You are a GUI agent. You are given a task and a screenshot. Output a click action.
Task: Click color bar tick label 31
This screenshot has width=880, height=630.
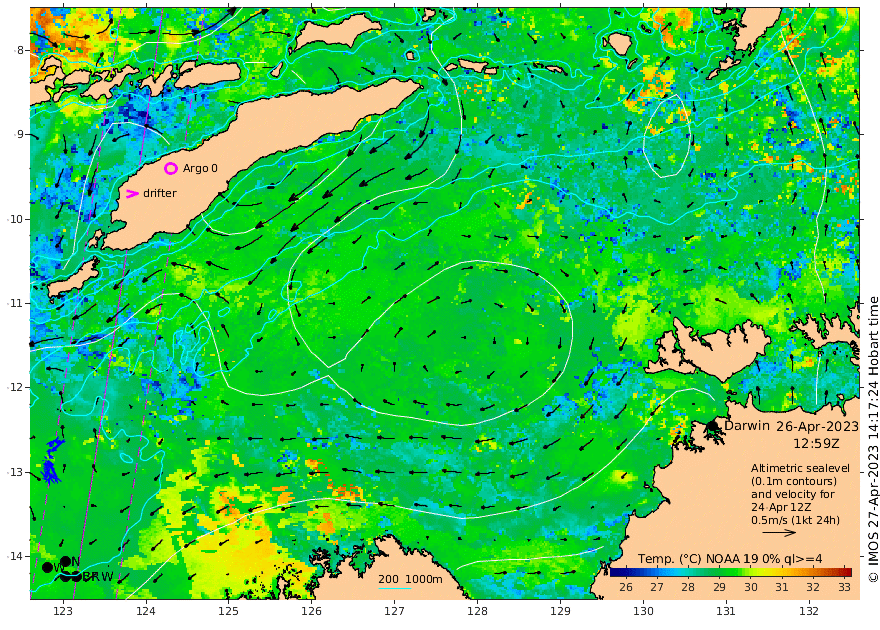[782, 587]
